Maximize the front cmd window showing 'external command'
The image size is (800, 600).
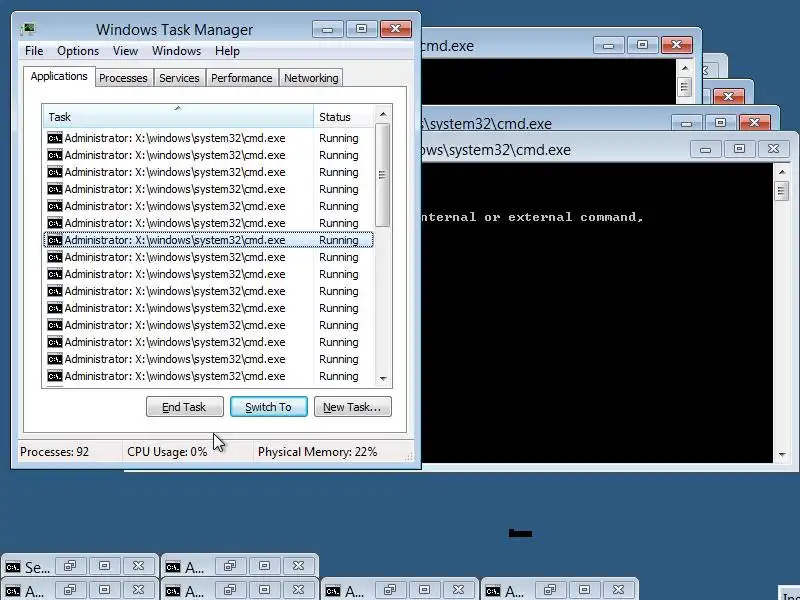click(x=739, y=149)
